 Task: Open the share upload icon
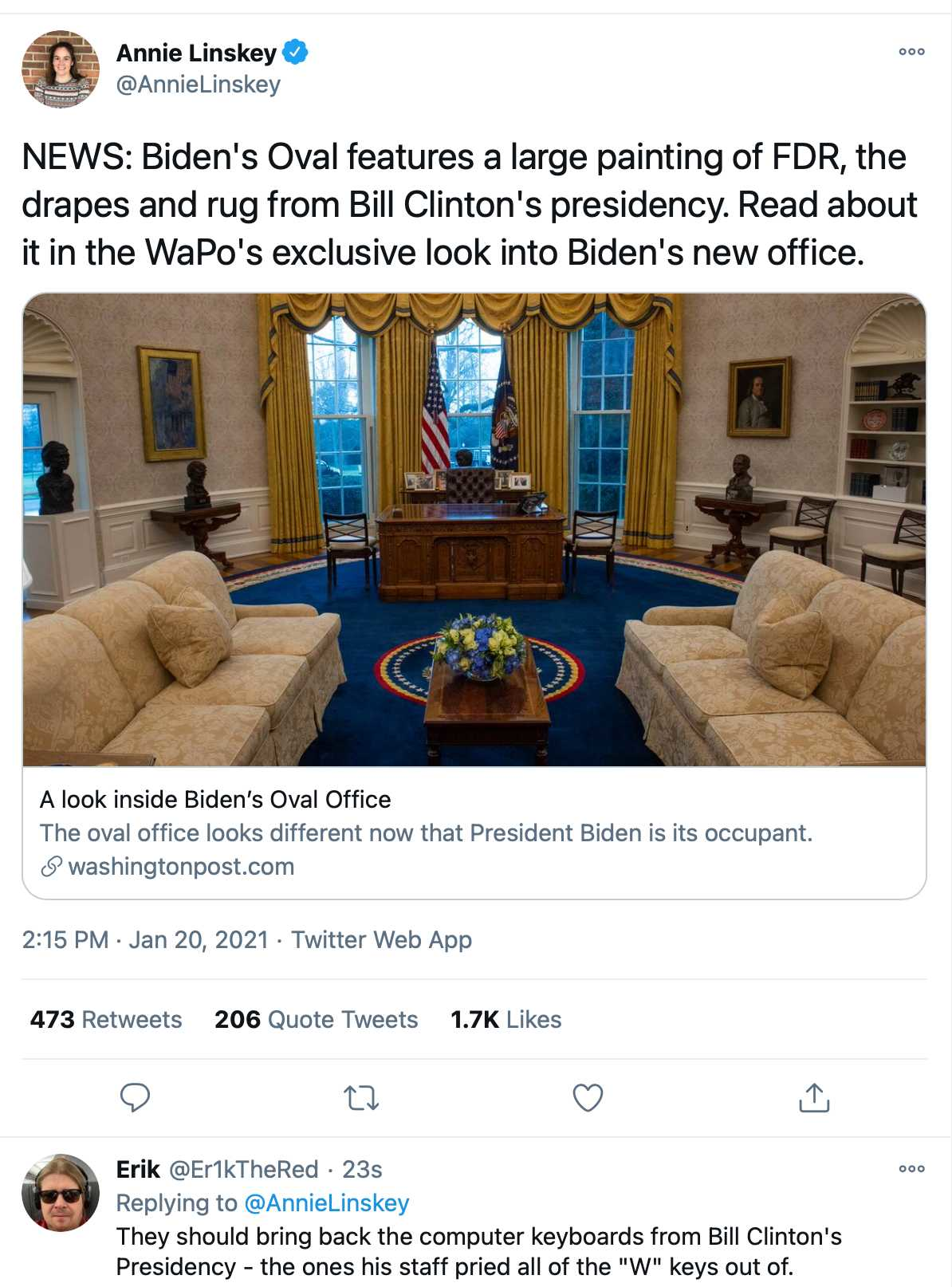(814, 1097)
